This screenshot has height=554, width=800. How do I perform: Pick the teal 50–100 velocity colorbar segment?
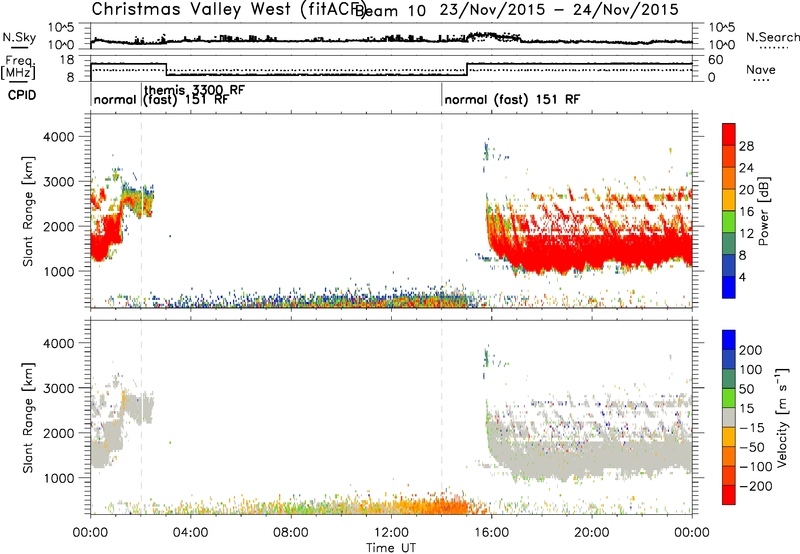tap(729, 379)
